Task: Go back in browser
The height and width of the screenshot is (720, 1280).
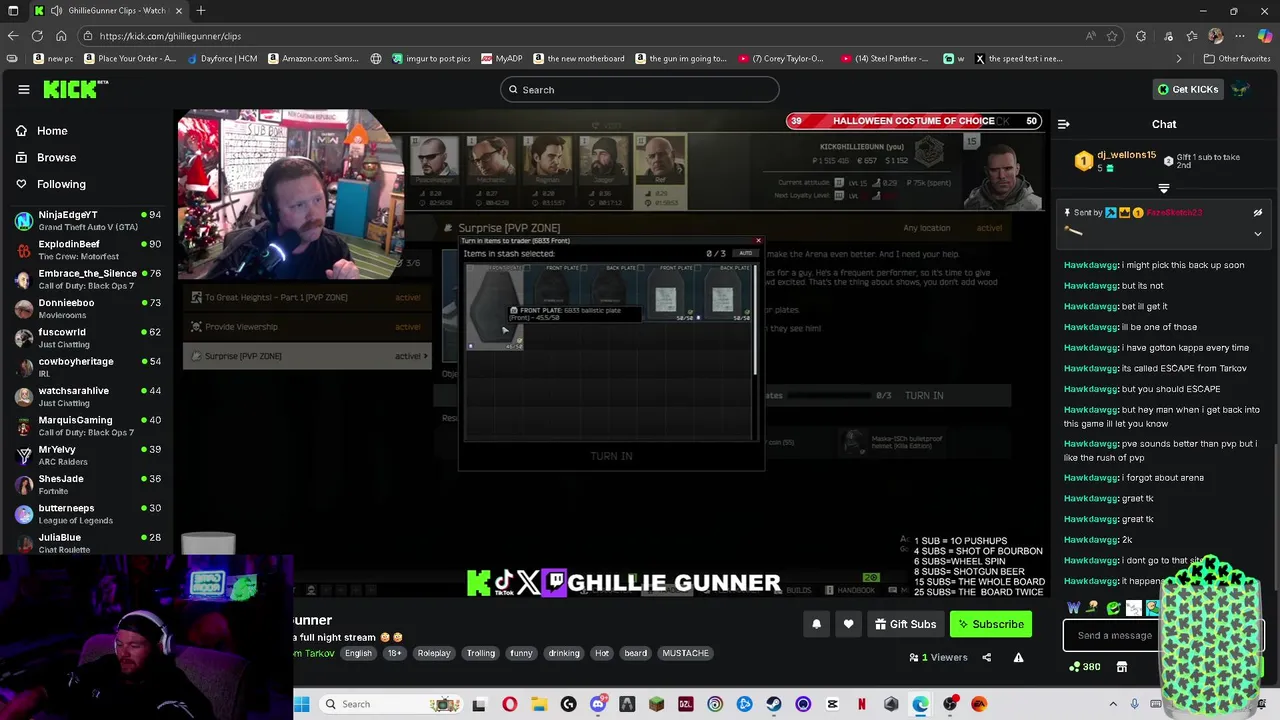Action: click(x=13, y=36)
